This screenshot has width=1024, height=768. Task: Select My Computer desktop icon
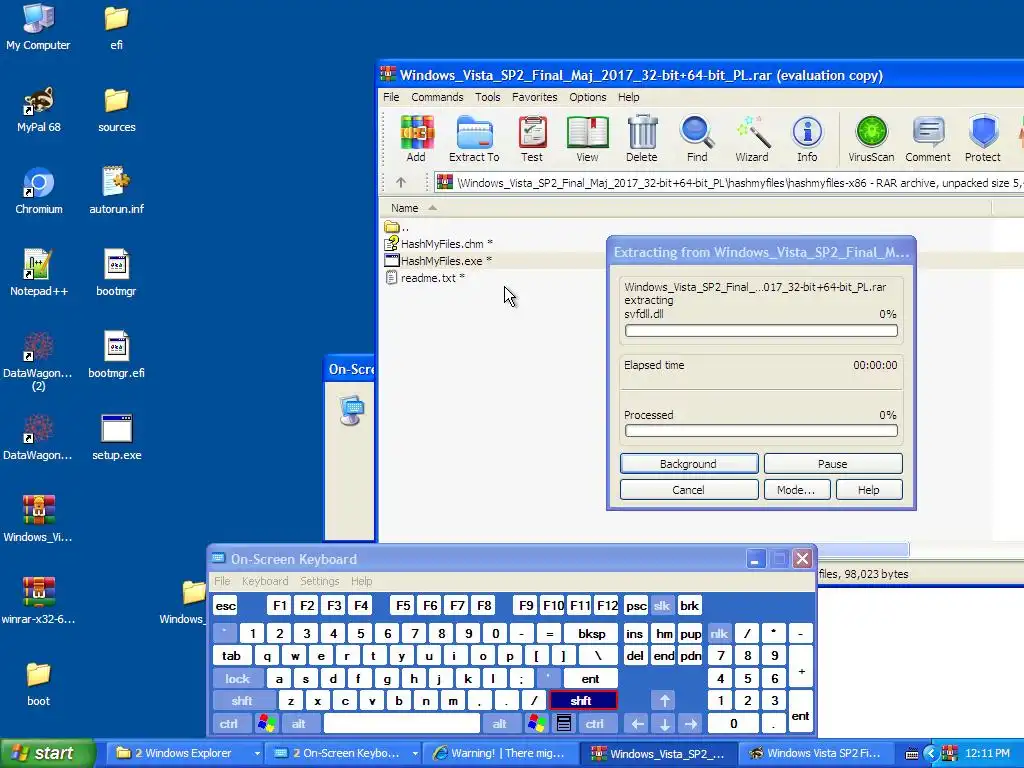38,27
